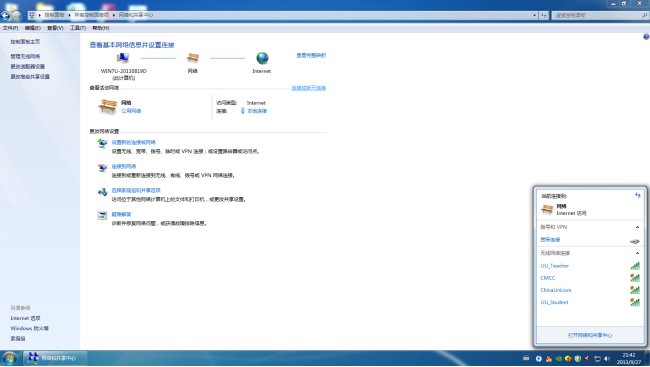This screenshot has height=367, width=650.
Task: Click the refresh icon in network flyout
Action: [638, 195]
